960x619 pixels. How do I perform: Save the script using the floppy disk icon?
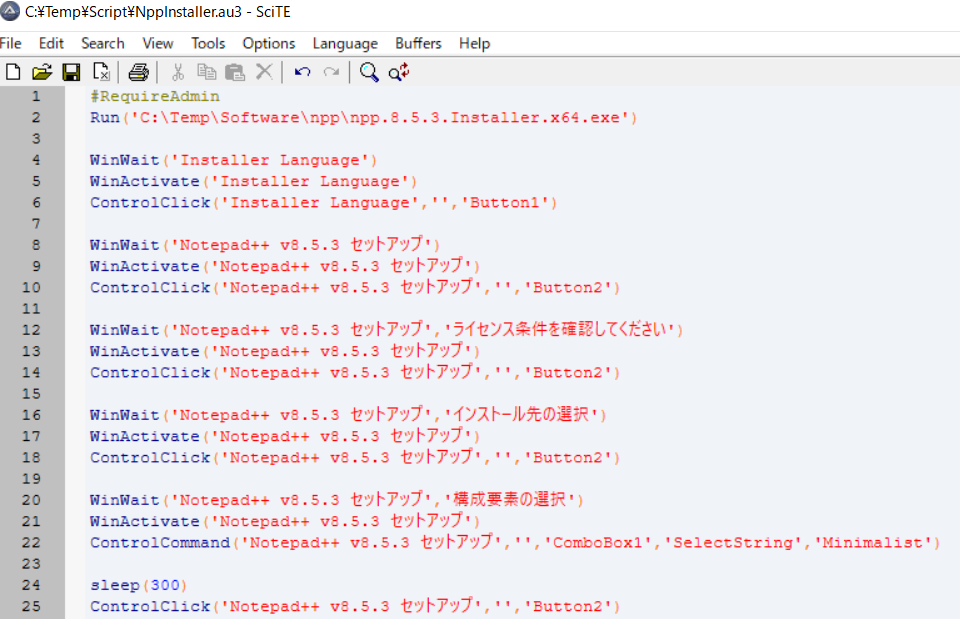click(71, 72)
